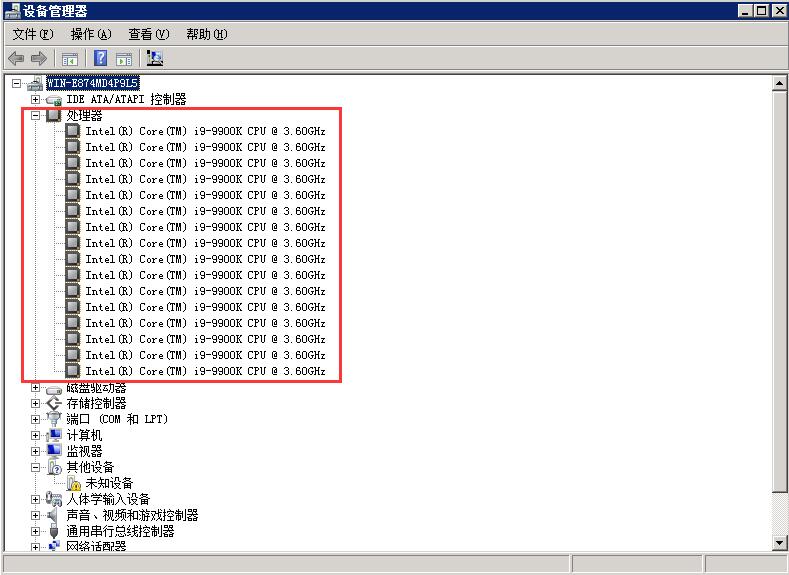The height and width of the screenshot is (575, 789).
Task: Toggle the show/hide console tree toolbar icon
Action: click(x=70, y=59)
